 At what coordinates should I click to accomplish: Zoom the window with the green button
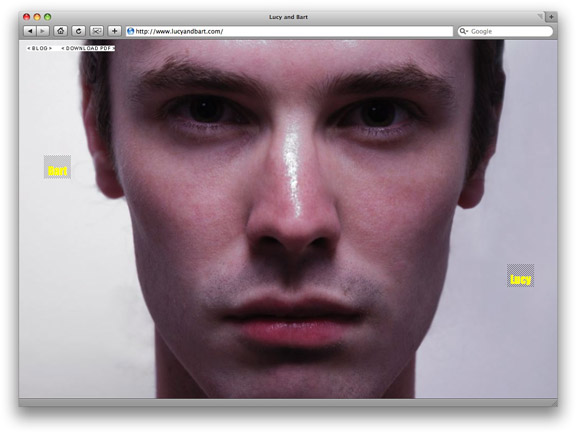(x=48, y=17)
